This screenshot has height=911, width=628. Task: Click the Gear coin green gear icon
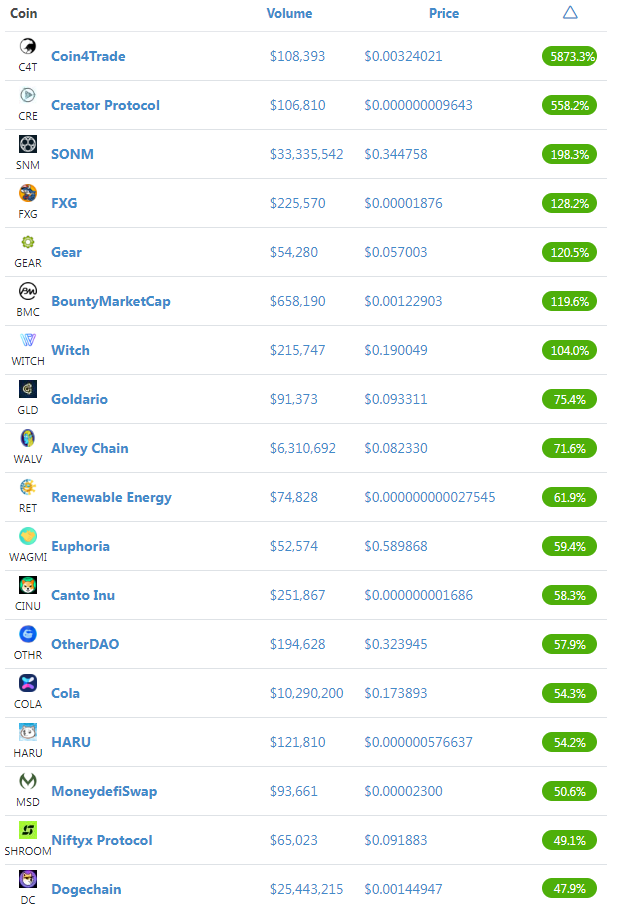click(x=28, y=242)
